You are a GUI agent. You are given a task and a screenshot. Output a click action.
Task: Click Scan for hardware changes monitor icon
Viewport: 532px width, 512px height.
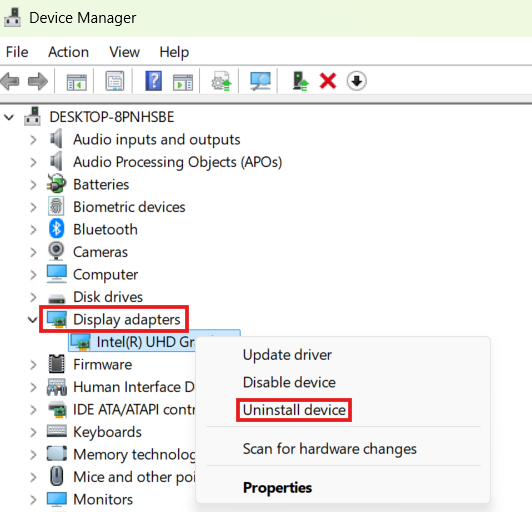coord(260,81)
